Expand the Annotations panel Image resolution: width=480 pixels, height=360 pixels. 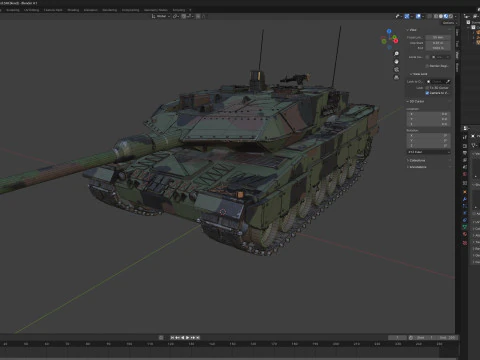coord(417,167)
